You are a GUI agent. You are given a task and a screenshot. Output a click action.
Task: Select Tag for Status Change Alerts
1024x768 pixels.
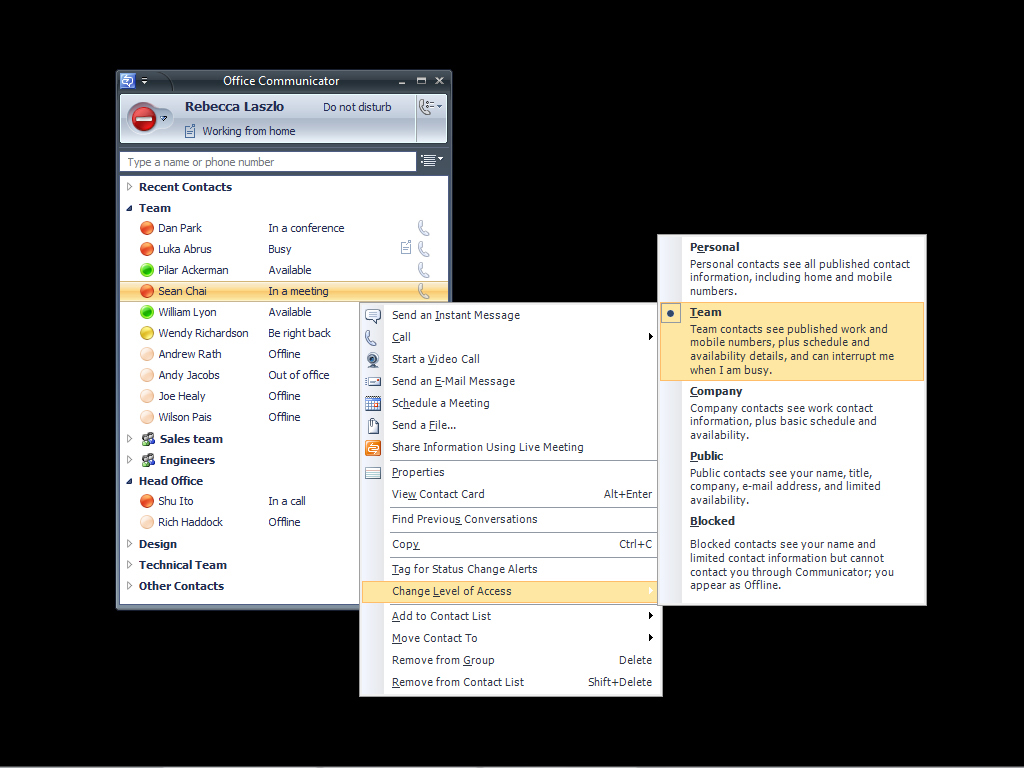509,569
